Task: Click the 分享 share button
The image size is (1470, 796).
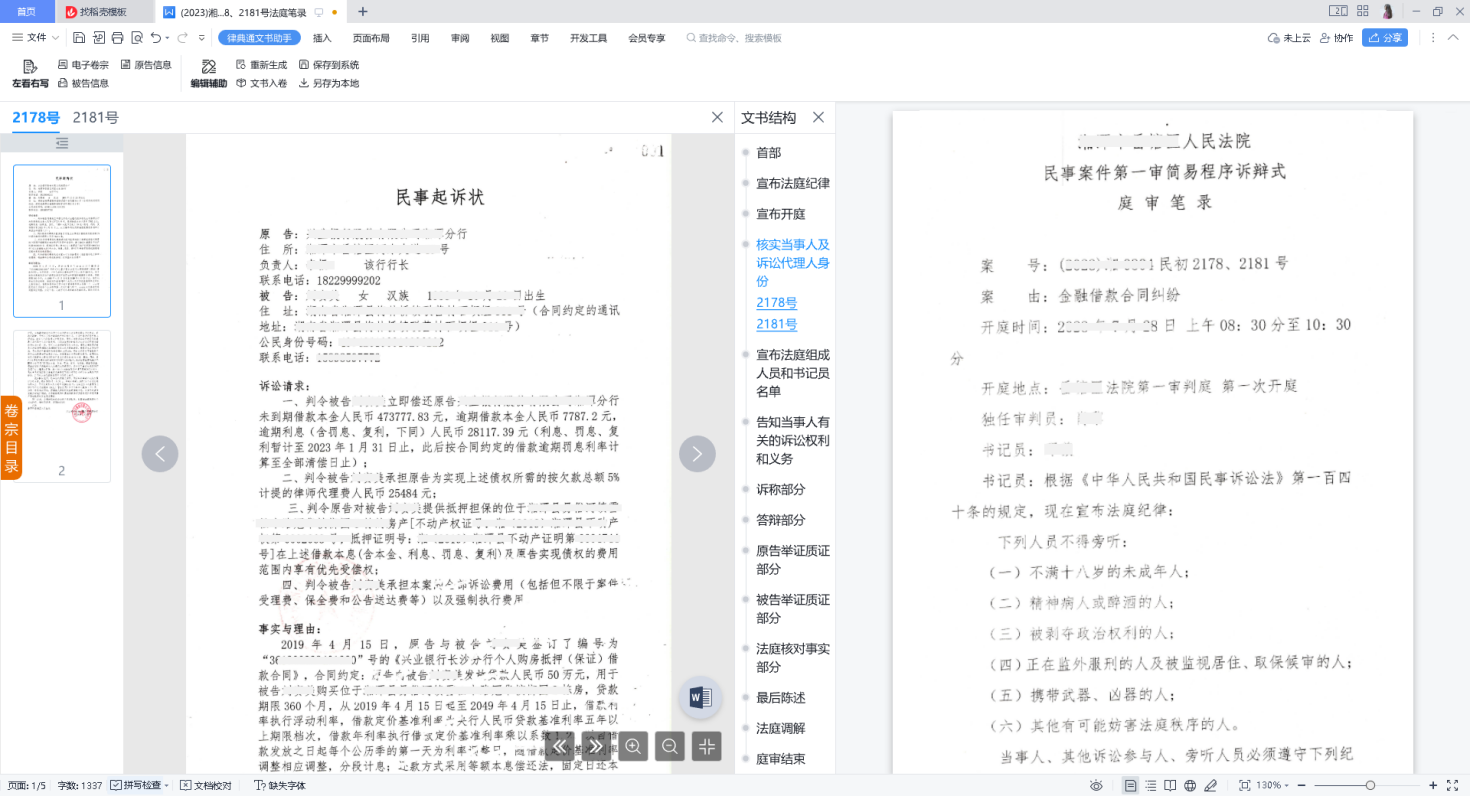Action: coord(1386,38)
